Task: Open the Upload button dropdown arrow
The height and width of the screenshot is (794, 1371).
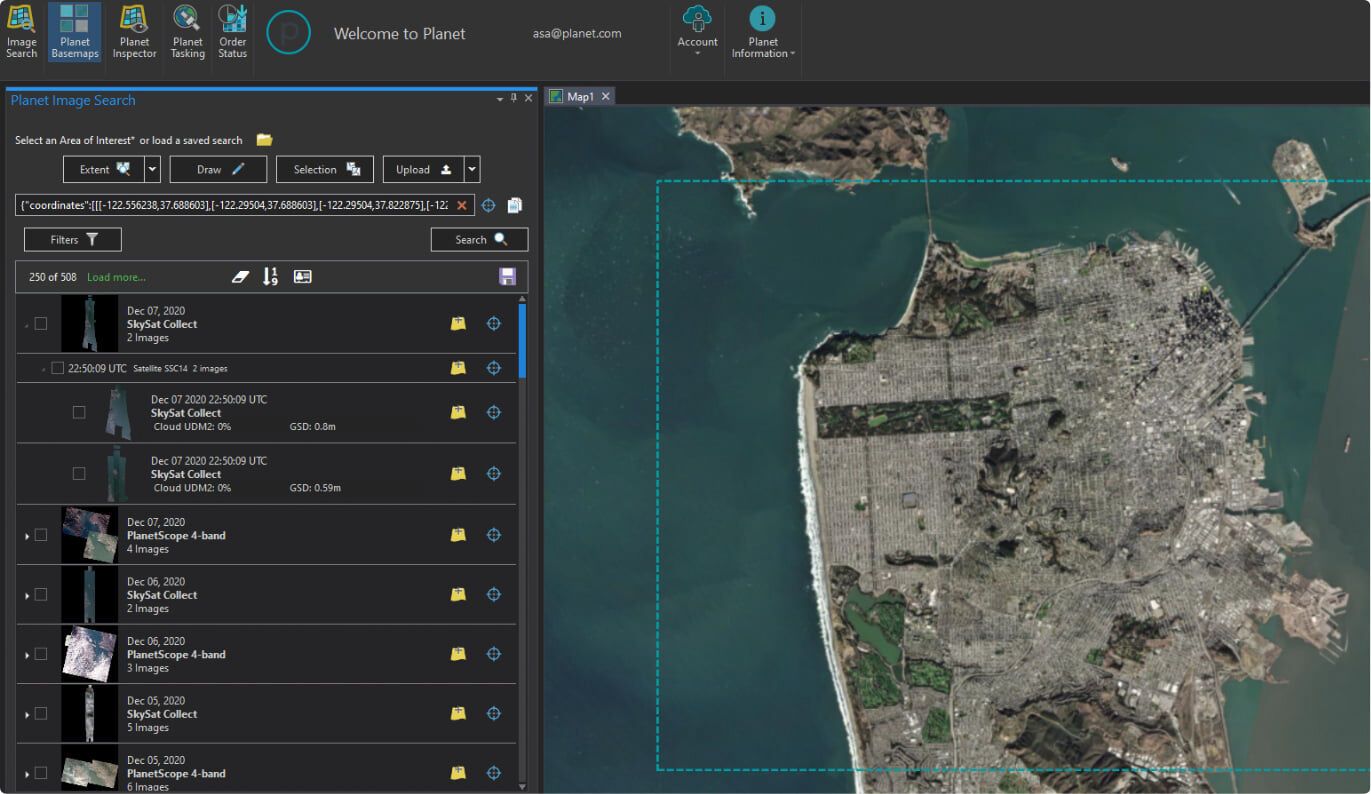Action: pos(472,169)
